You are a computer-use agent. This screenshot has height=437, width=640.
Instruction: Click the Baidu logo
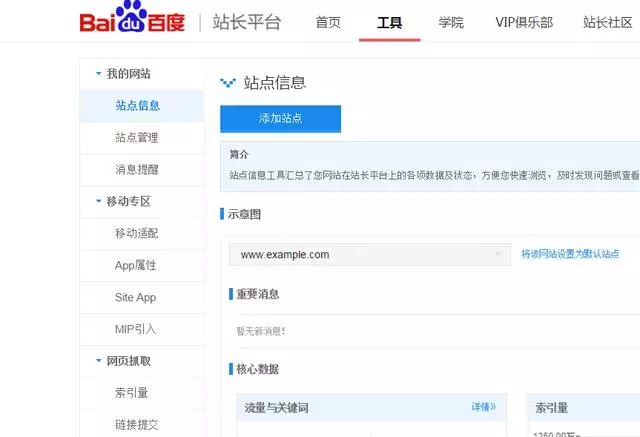click(x=132, y=17)
